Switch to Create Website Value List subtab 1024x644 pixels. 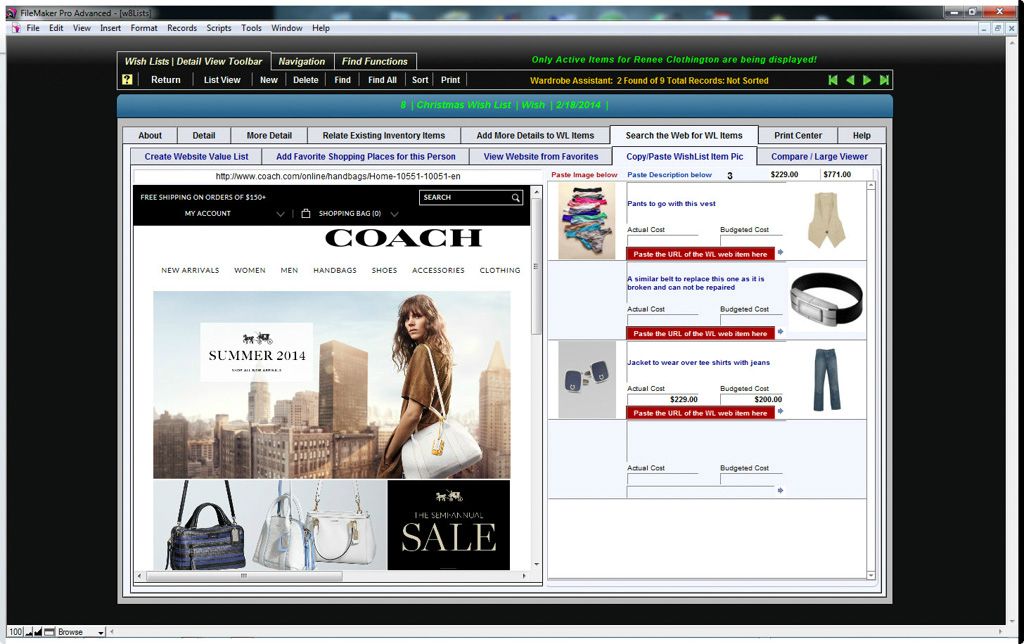pos(197,157)
